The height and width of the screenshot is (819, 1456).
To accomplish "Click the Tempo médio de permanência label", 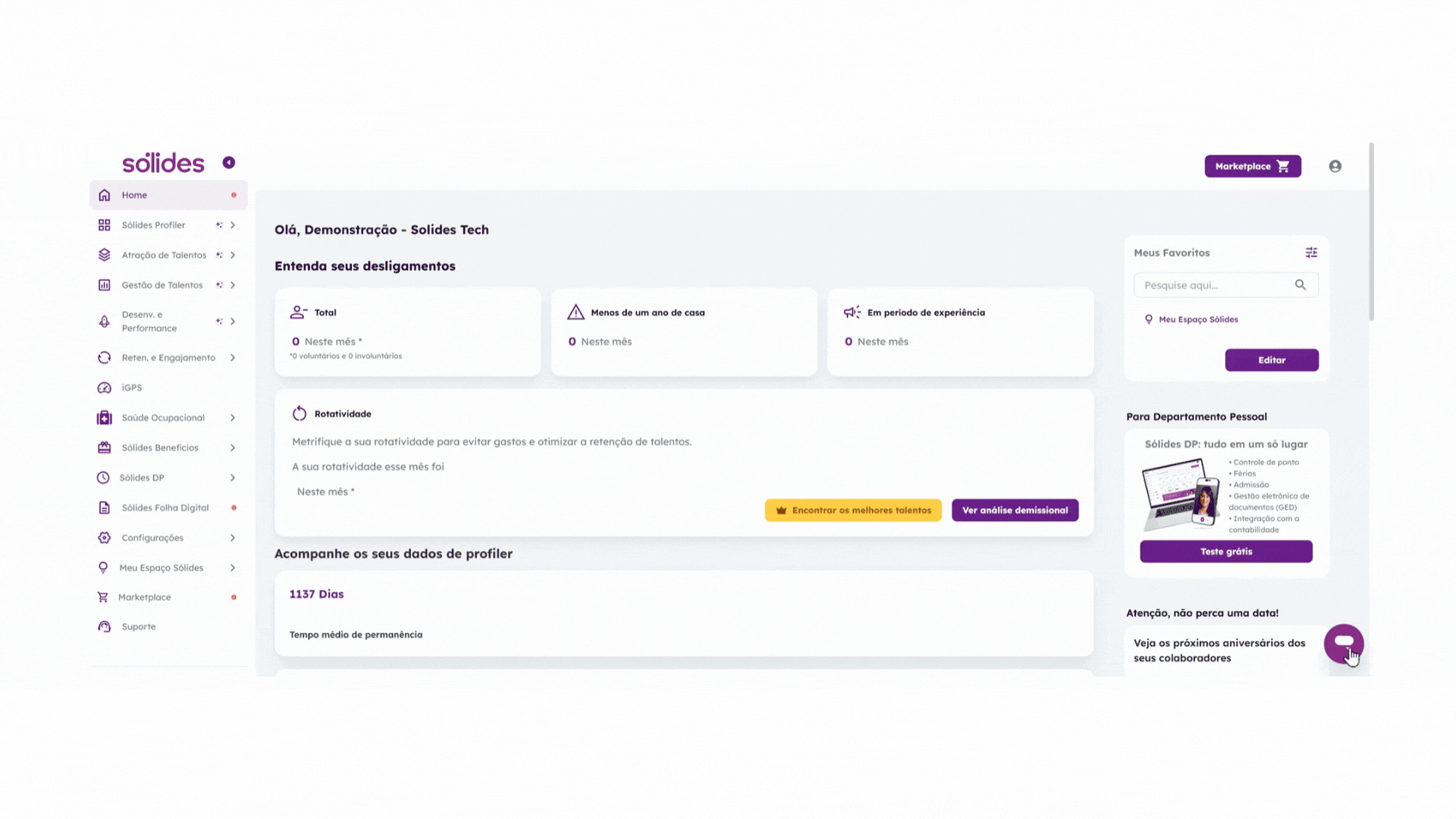I will pyautogui.click(x=356, y=635).
